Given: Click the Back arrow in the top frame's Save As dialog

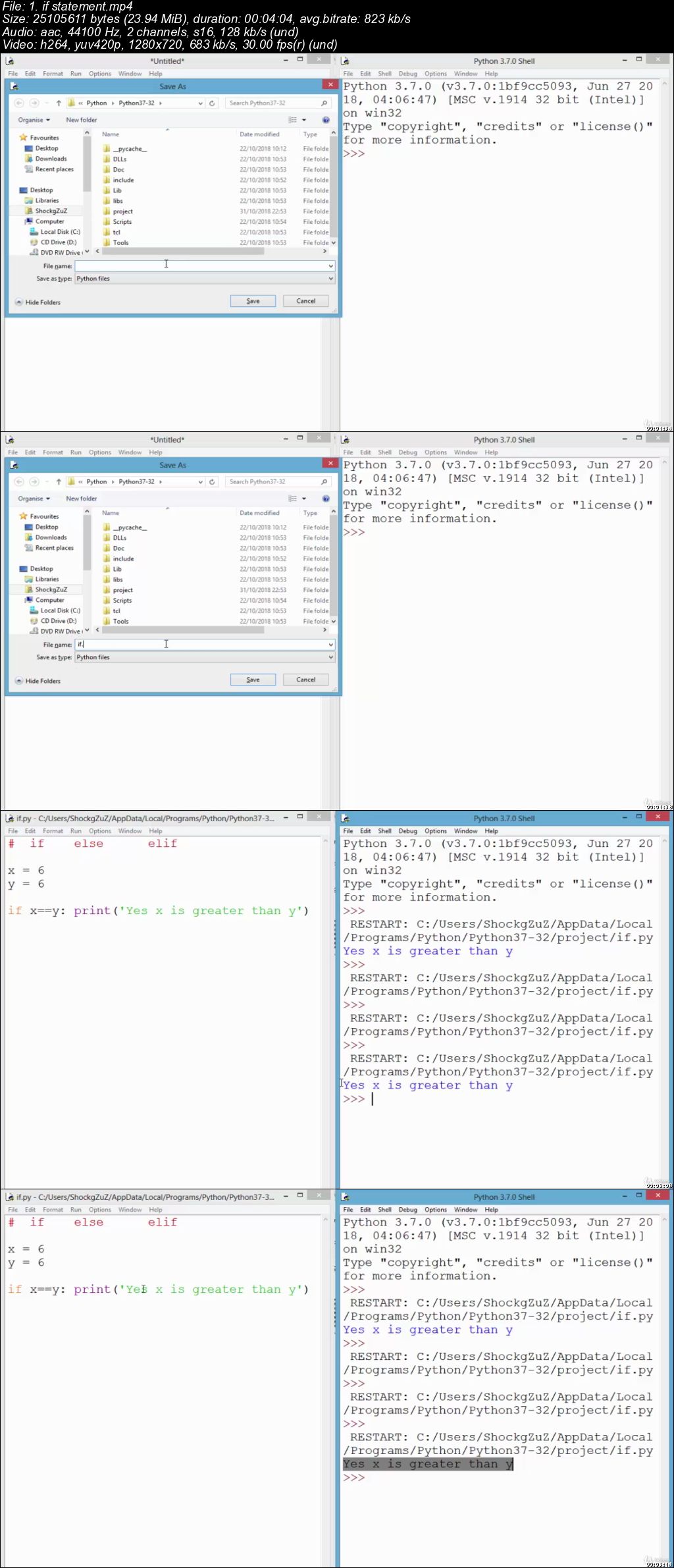Looking at the screenshot, I should 19,103.
